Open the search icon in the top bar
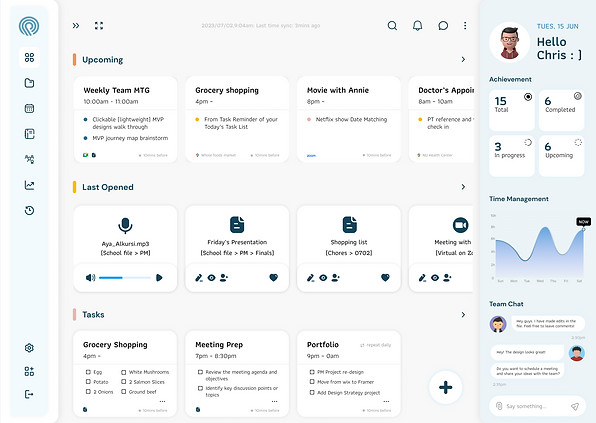Viewport: 596px width, 423px height. click(392, 25)
